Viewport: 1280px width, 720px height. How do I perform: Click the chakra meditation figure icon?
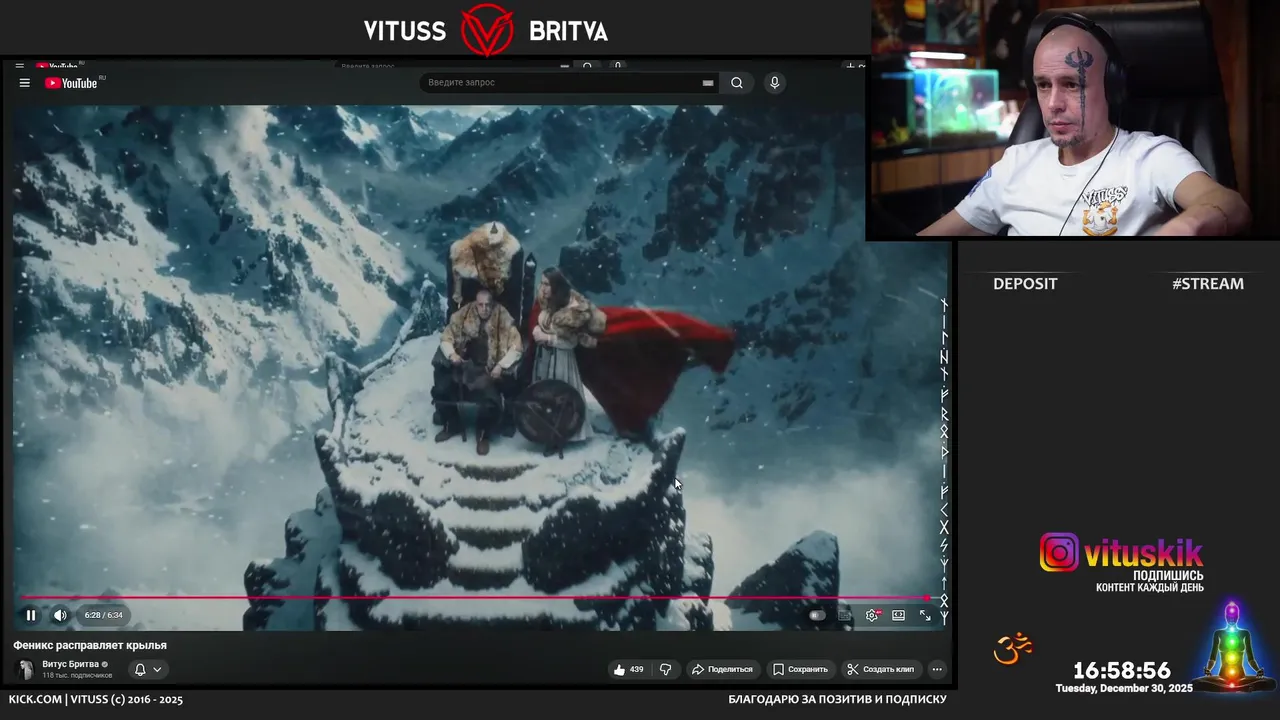pyautogui.click(x=1232, y=646)
